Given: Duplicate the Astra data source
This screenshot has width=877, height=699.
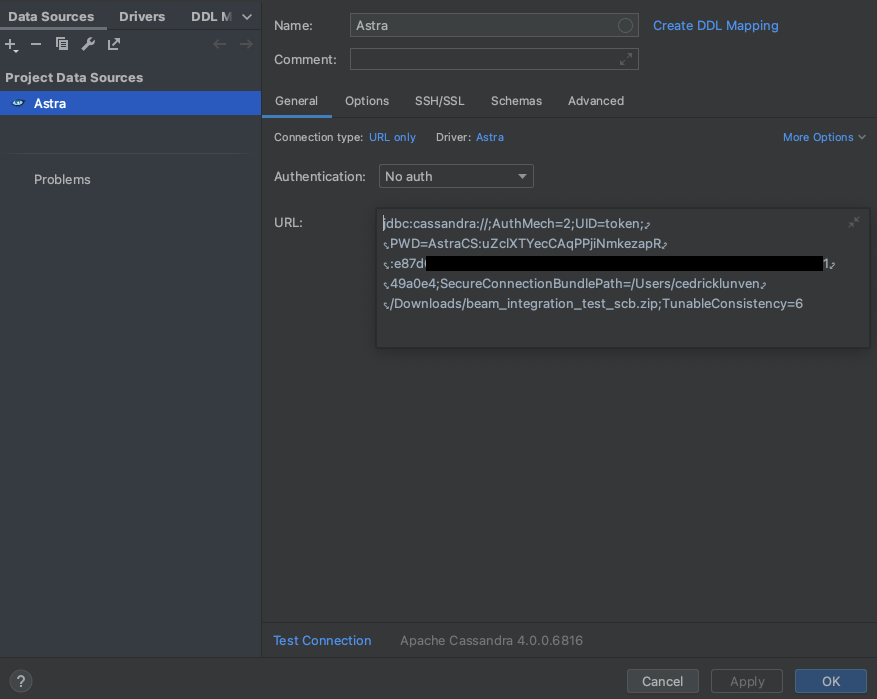Looking at the screenshot, I should (x=62, y=44).
